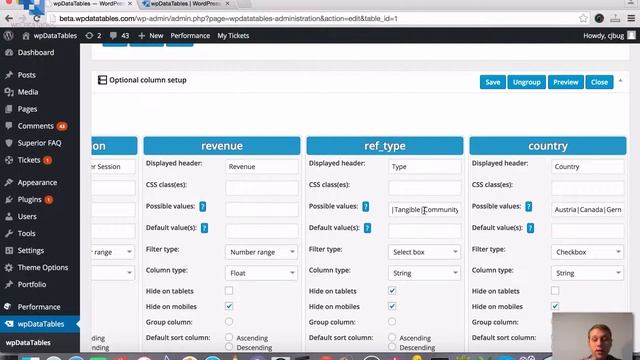Click ref_type Possible values help icon

366,207
